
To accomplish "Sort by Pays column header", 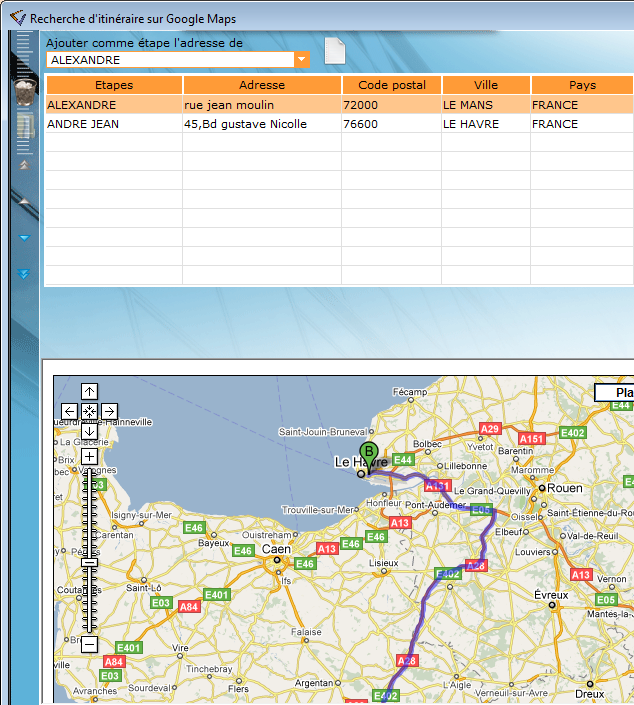I will pyautogui.click(x=582, y=85).
